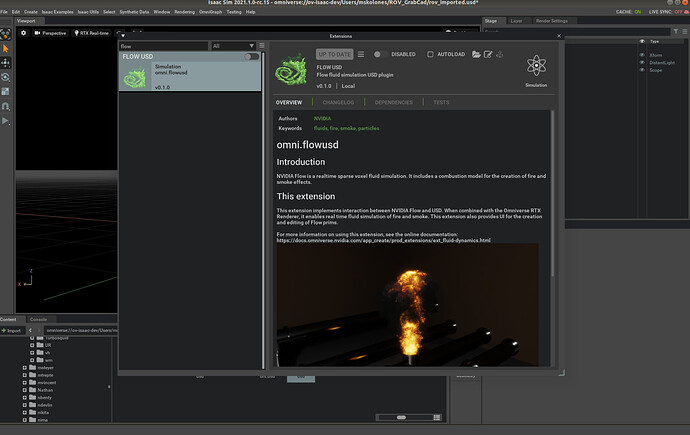Toggle visibility of the Scope prim
This screenshot has width=690, height=435.
(x=642, y=70)
